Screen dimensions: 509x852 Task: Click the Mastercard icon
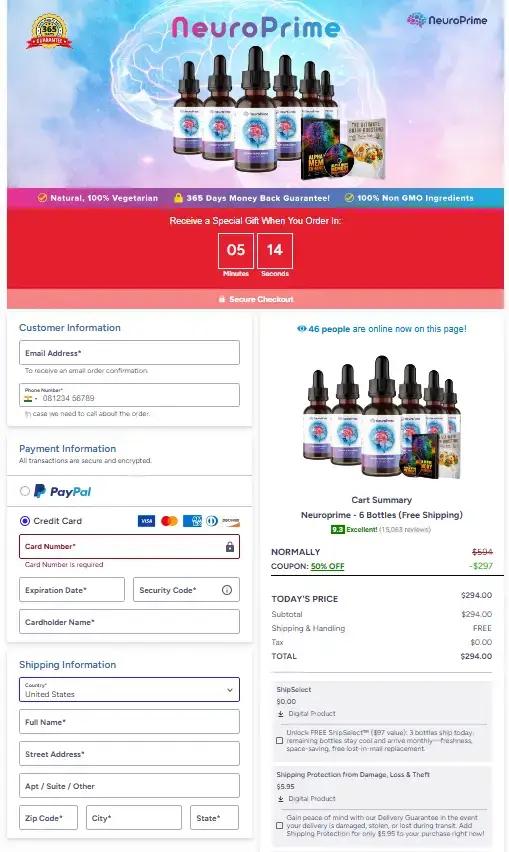169,521
